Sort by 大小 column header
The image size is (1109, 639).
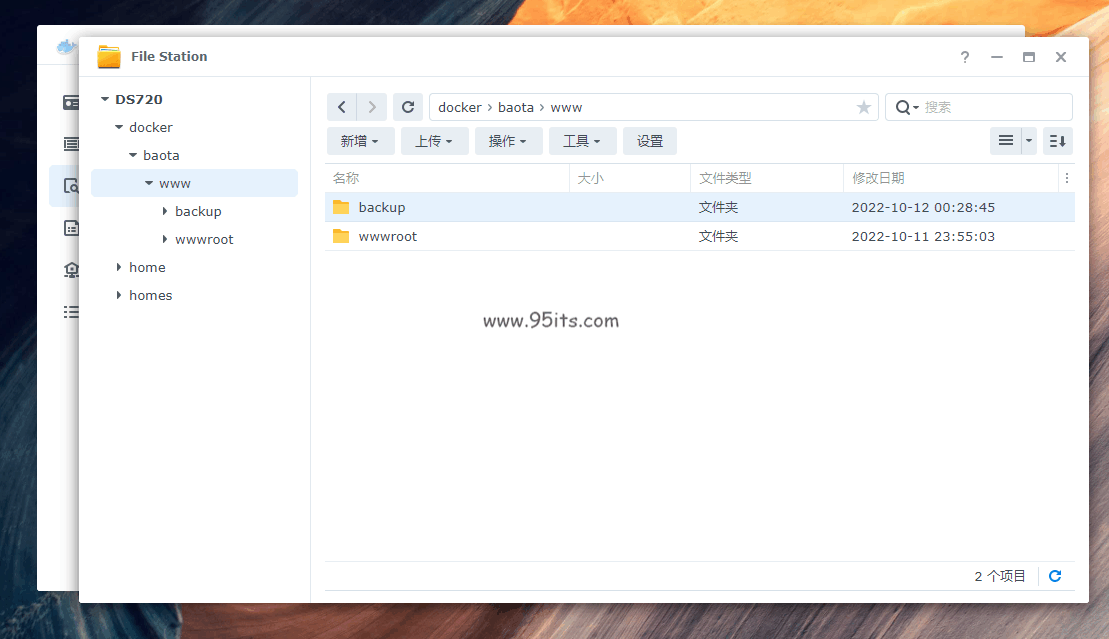[591, 178]
